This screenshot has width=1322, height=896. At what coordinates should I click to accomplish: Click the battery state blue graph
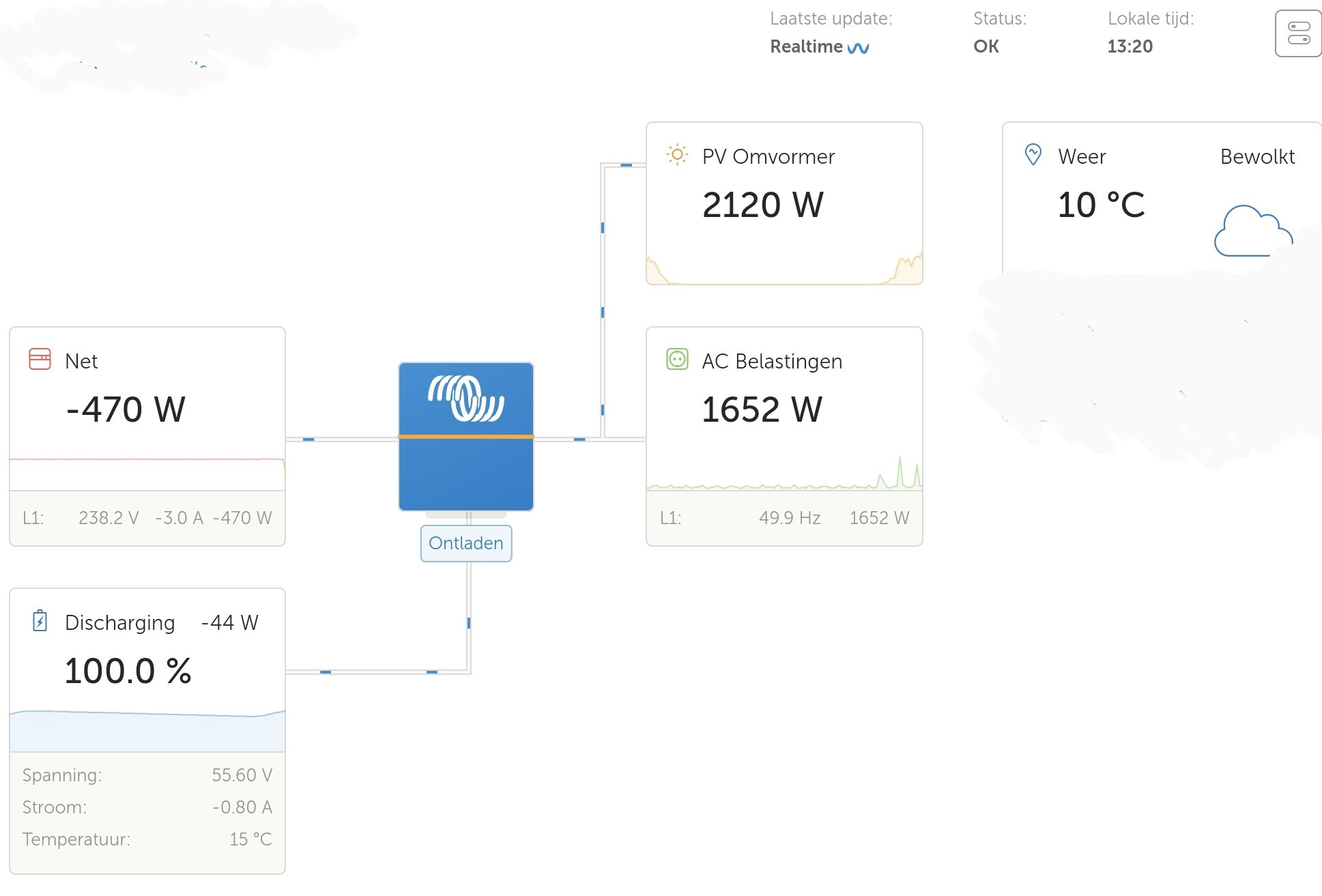coord(147,730)
